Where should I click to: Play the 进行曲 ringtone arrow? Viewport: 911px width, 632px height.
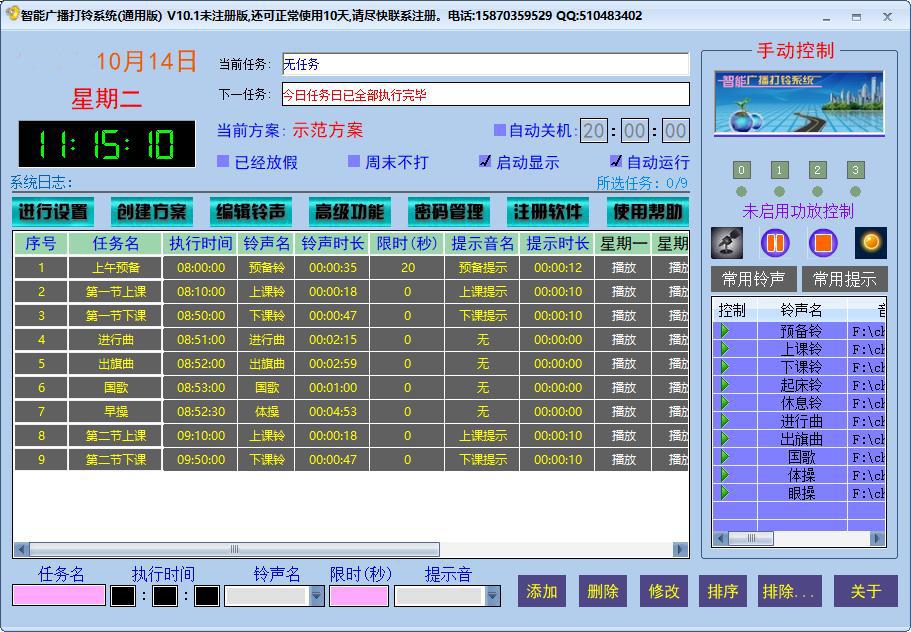click(x=725, y=421)
